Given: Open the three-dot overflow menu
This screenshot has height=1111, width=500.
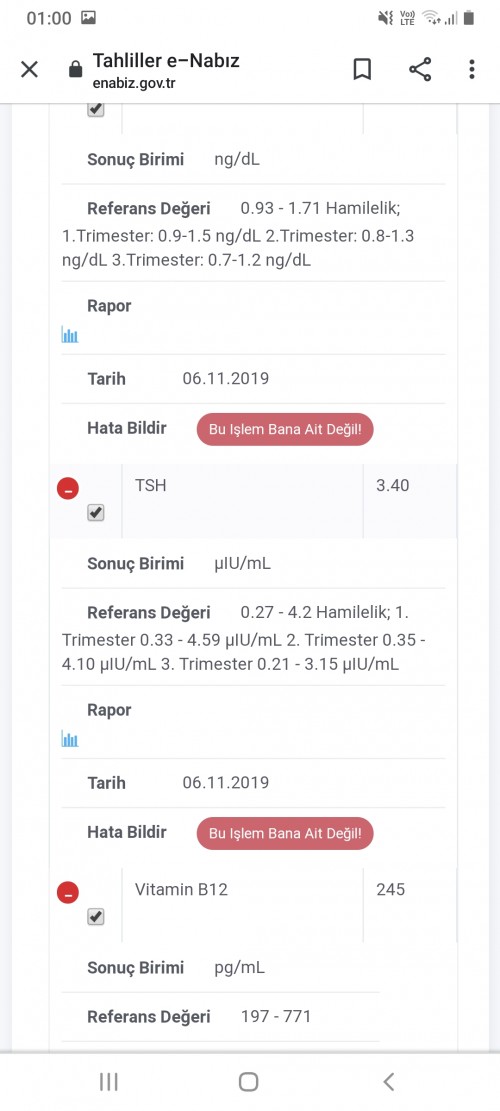Looking at the screenshot, I should (472, 69).
